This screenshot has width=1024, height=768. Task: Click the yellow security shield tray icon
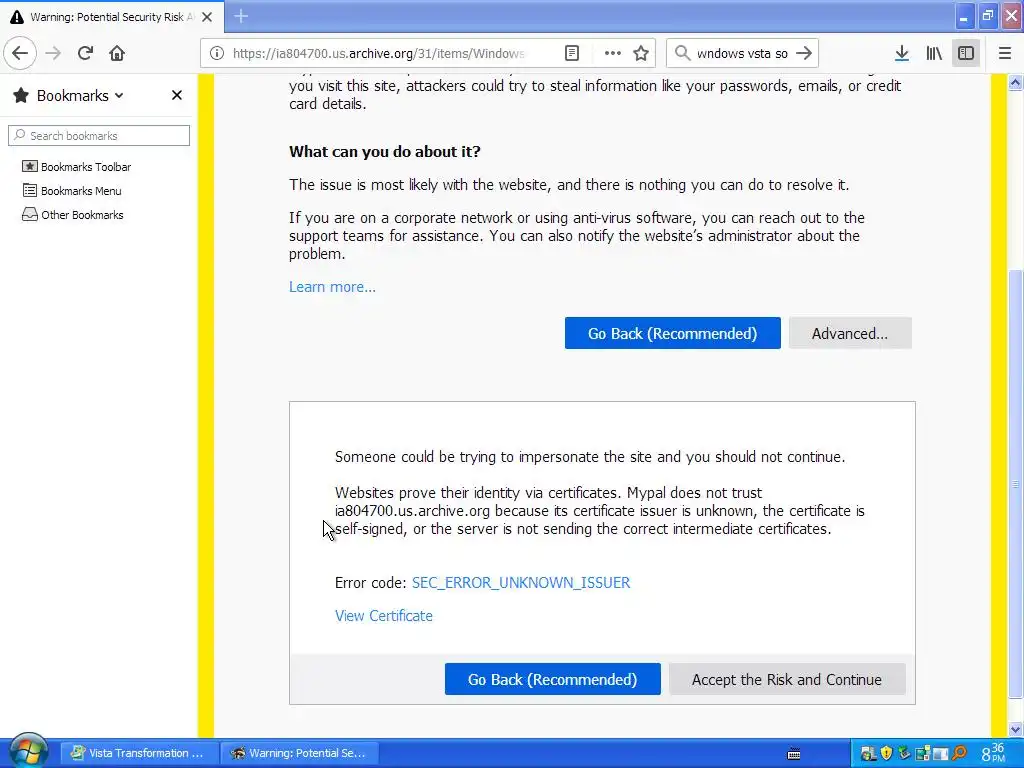886,753
